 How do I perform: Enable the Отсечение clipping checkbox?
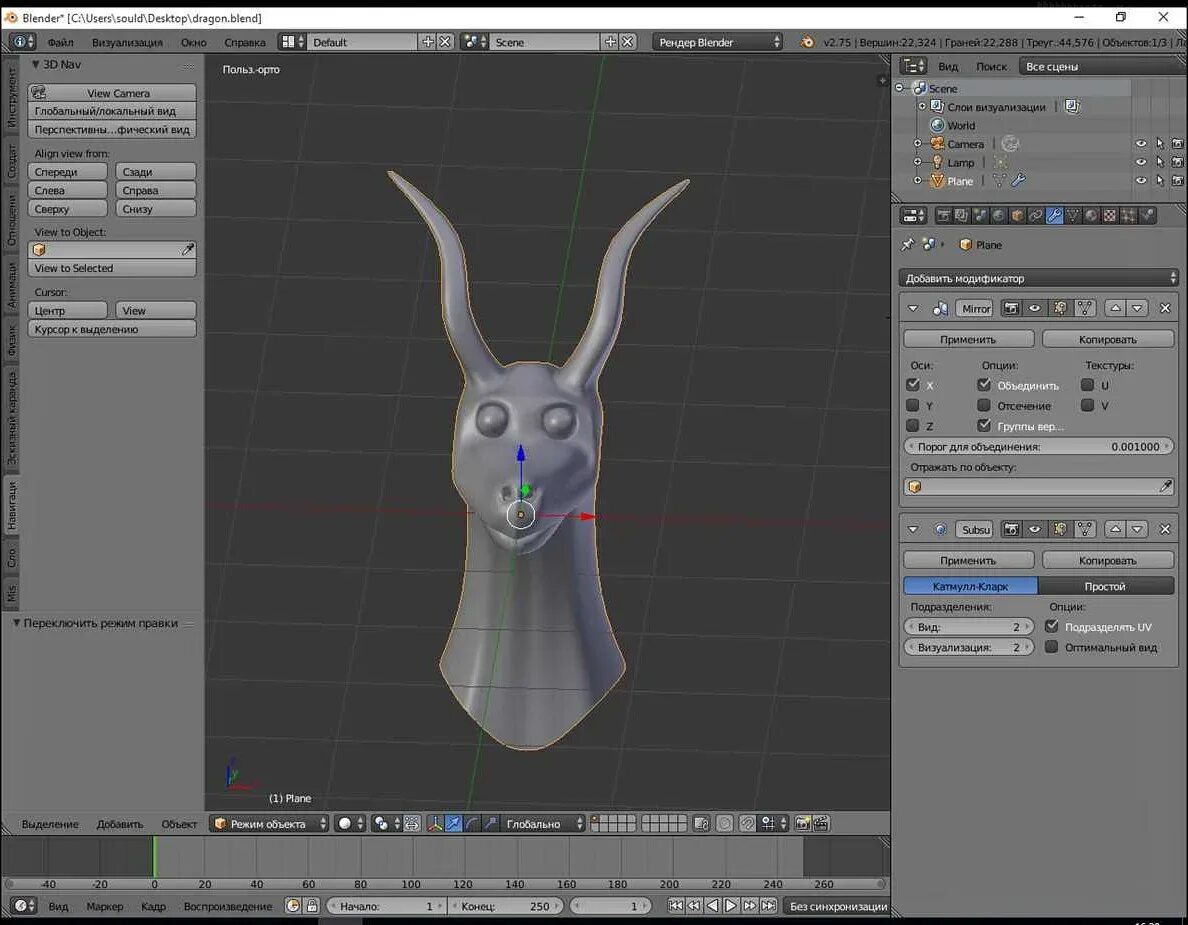point(983,405)
